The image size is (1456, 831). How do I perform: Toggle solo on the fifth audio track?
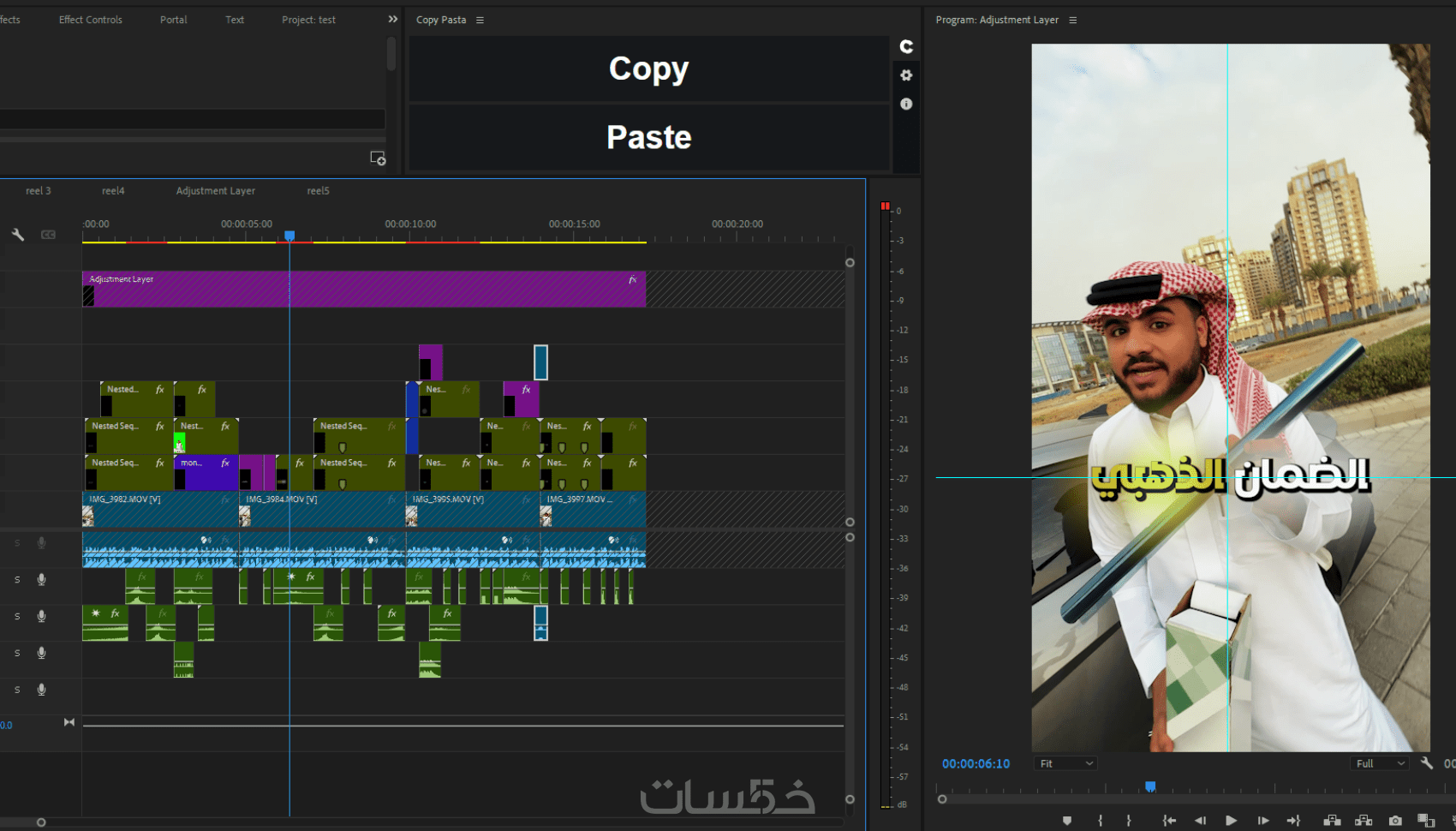tap(17, 690)
